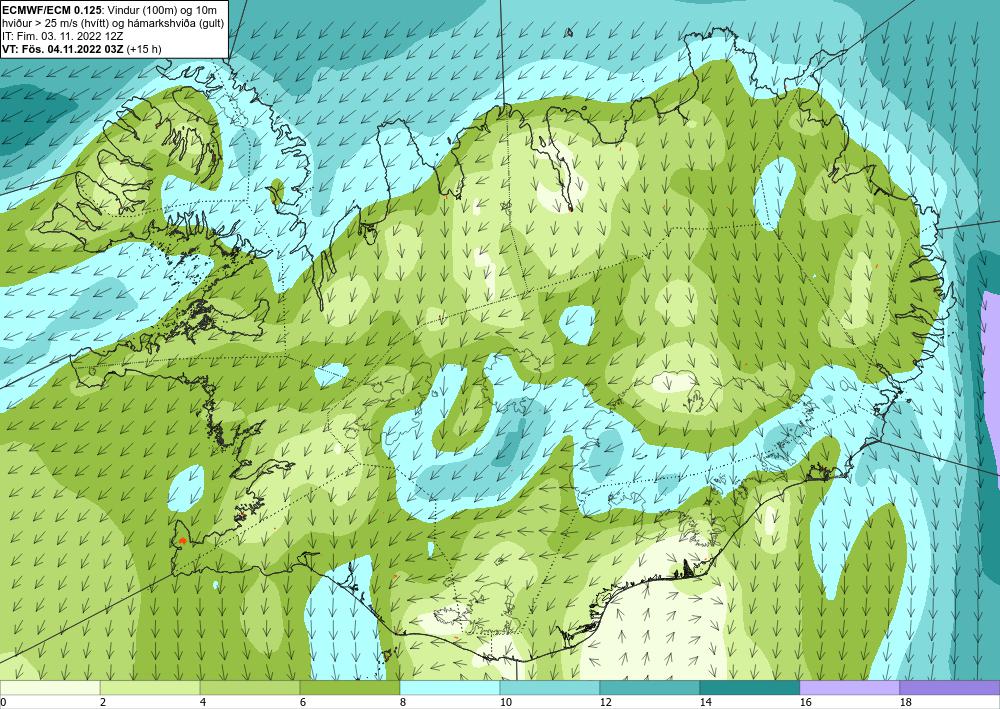Click the legend scale label '10'

pyautogui.click(x=505, y=703)
